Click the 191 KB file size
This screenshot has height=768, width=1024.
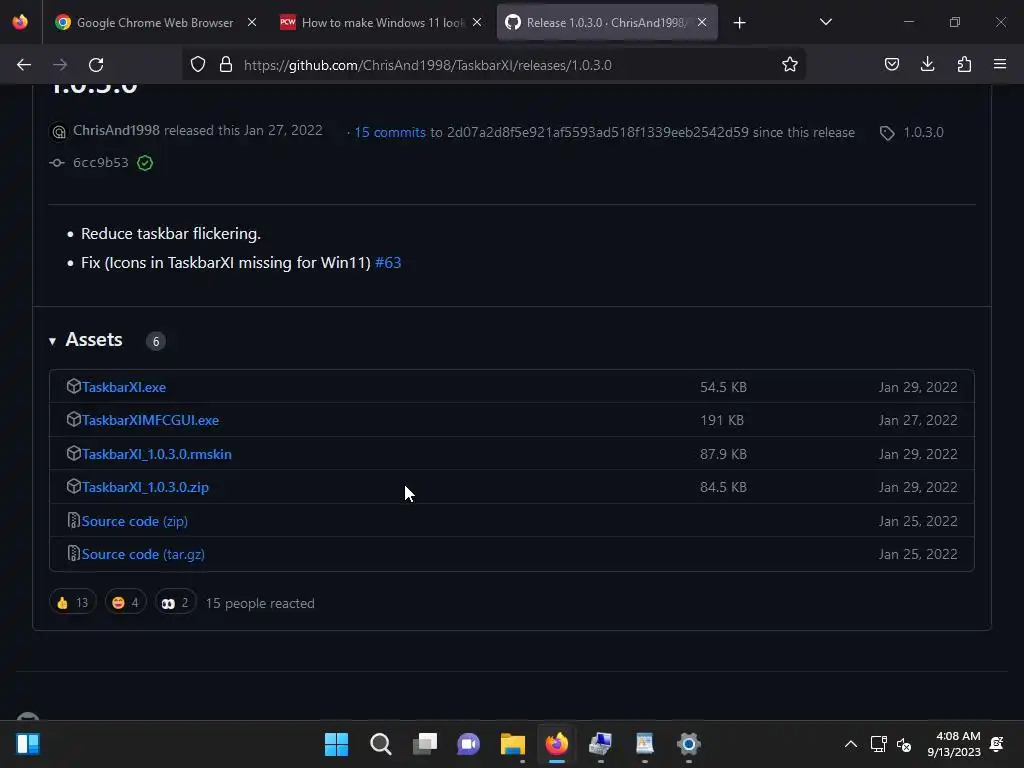[x=722, y=421]
